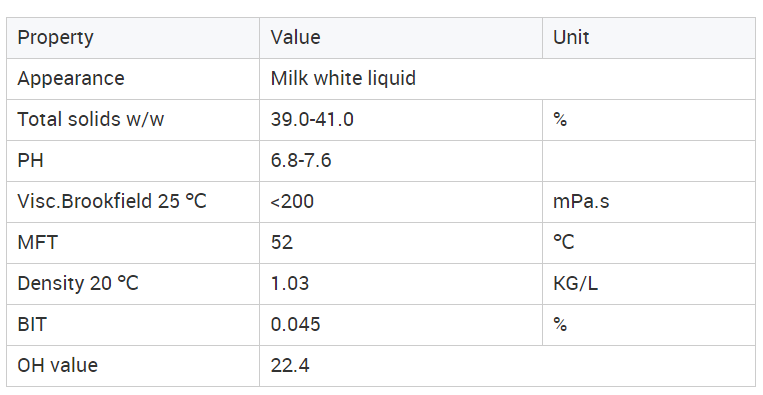Select the Total solids w/w cell

(133, 120)
